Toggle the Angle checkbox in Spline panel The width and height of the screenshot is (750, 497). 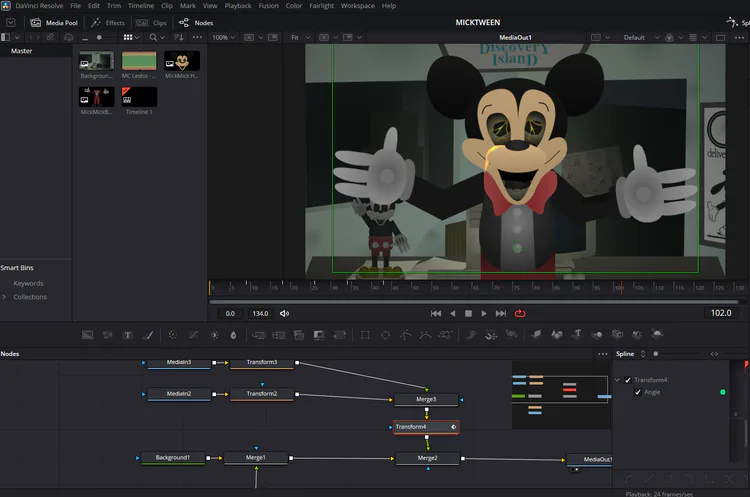click(637, 392)
